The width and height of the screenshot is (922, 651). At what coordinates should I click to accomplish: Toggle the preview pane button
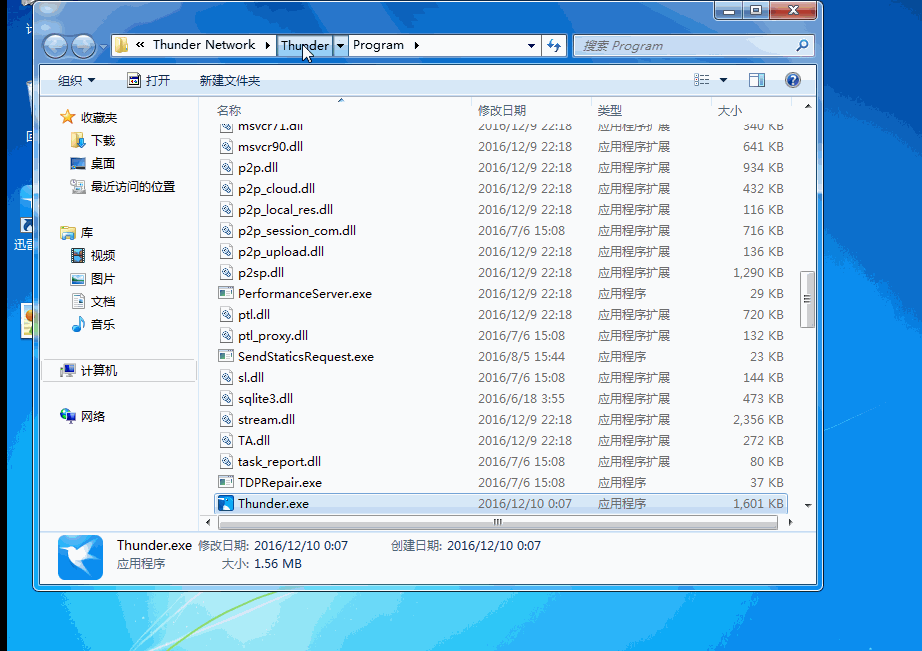click(757, 80)
